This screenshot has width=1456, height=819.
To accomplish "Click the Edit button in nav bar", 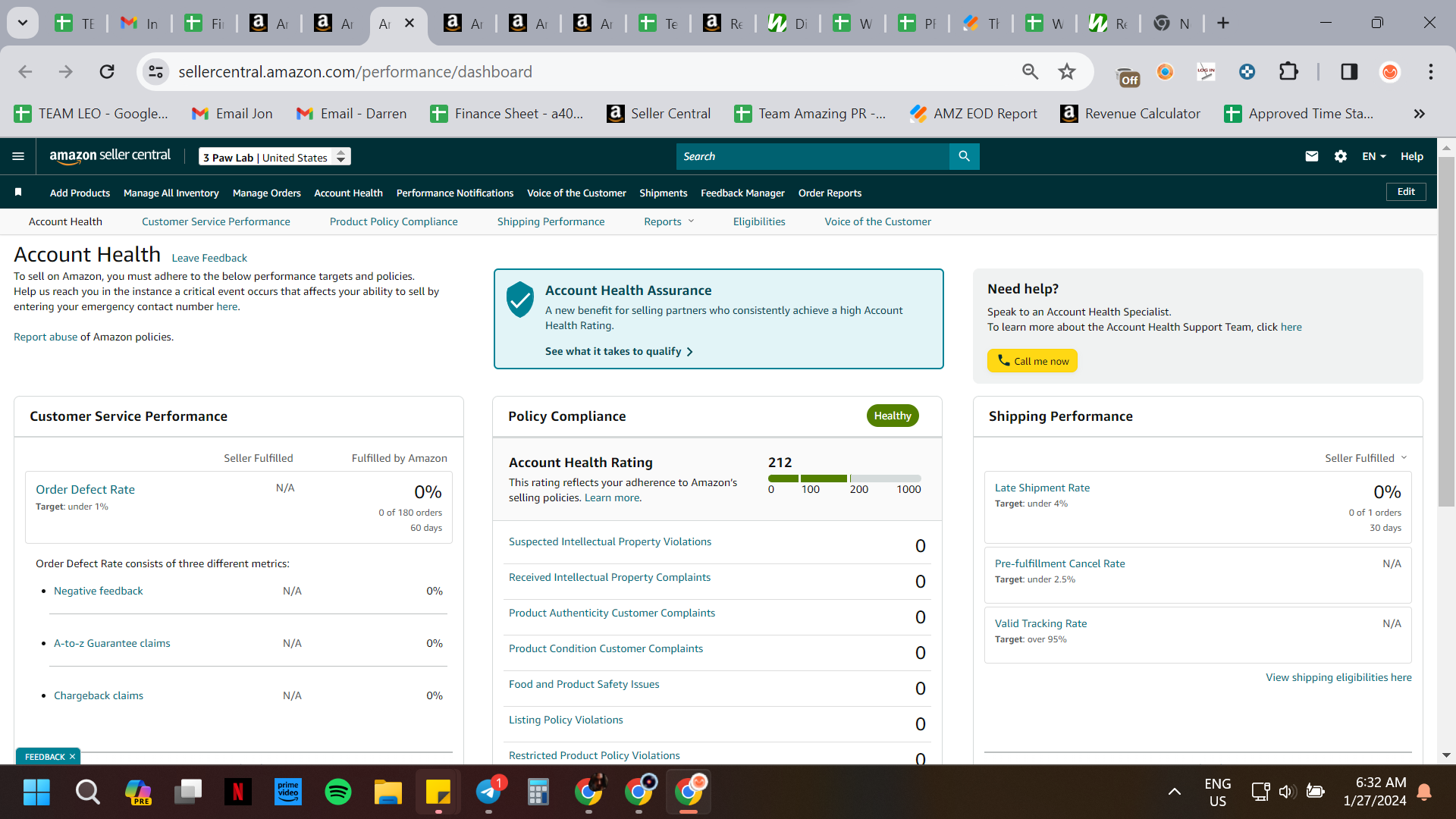I will [1406, 192].
